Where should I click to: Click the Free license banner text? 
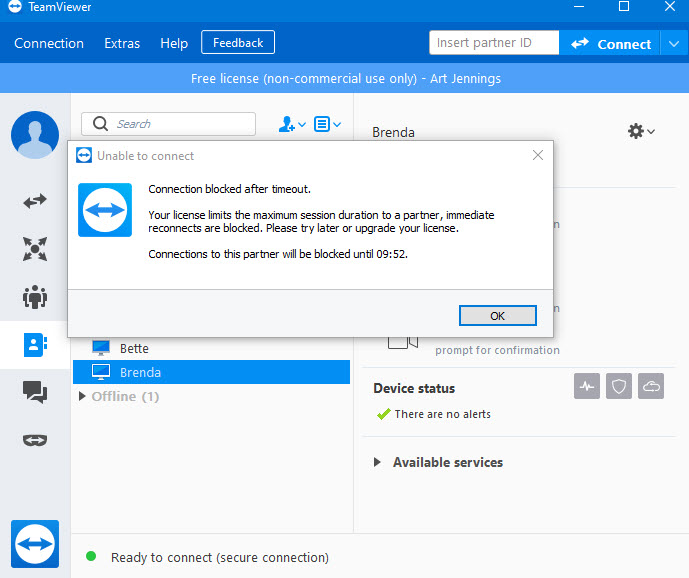point(346,79)
